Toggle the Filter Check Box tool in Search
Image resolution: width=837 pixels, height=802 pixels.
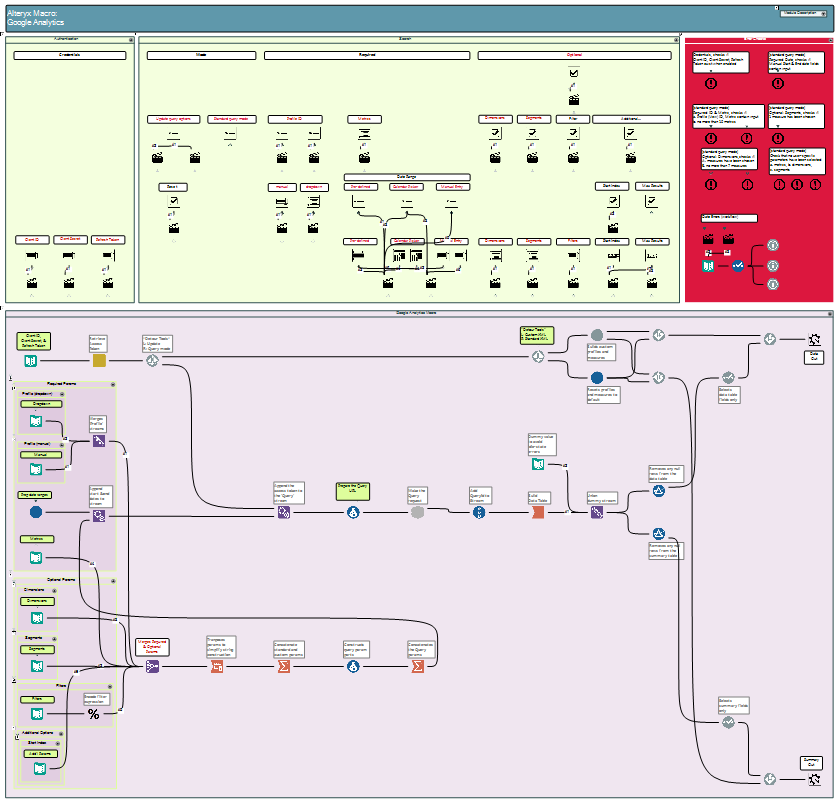click(x=573, y=133)
